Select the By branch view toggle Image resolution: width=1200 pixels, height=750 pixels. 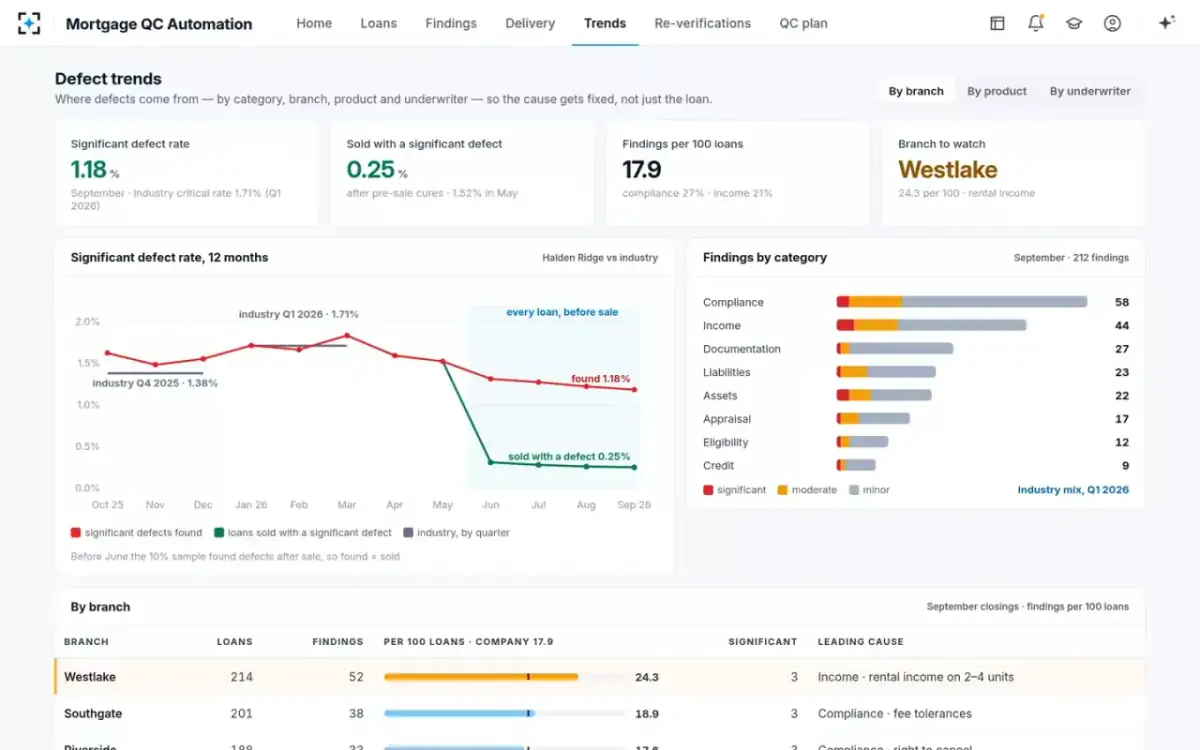[x=916, y=91]
